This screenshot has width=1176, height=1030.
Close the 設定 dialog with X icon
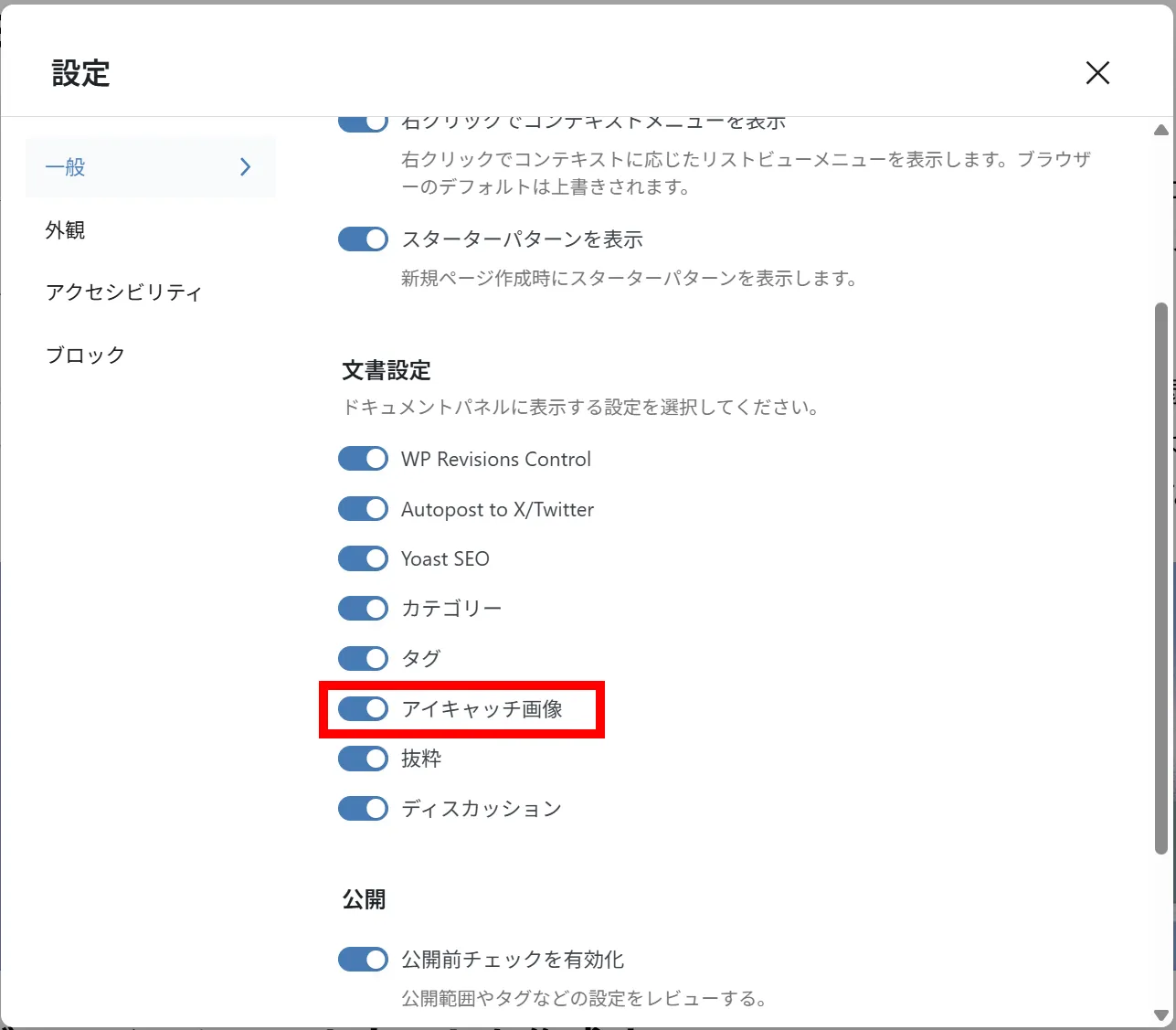click(1097, 73)
